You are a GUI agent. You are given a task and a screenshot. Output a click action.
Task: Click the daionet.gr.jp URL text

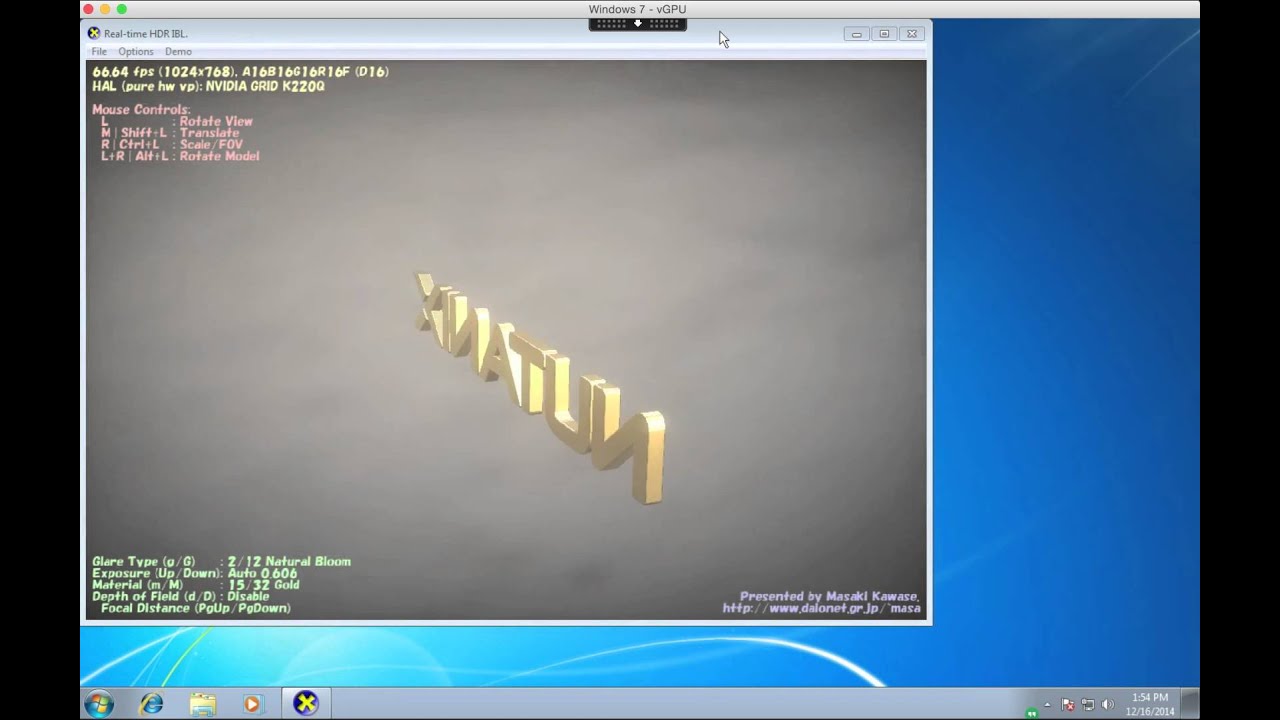tap(821, 608)
